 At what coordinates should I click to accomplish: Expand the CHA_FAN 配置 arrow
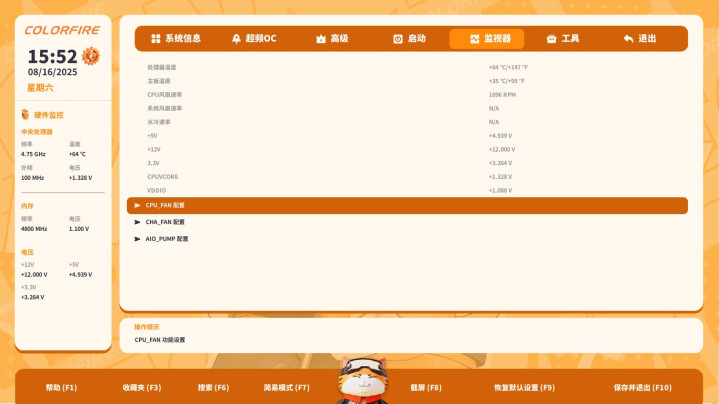[137, 222]
